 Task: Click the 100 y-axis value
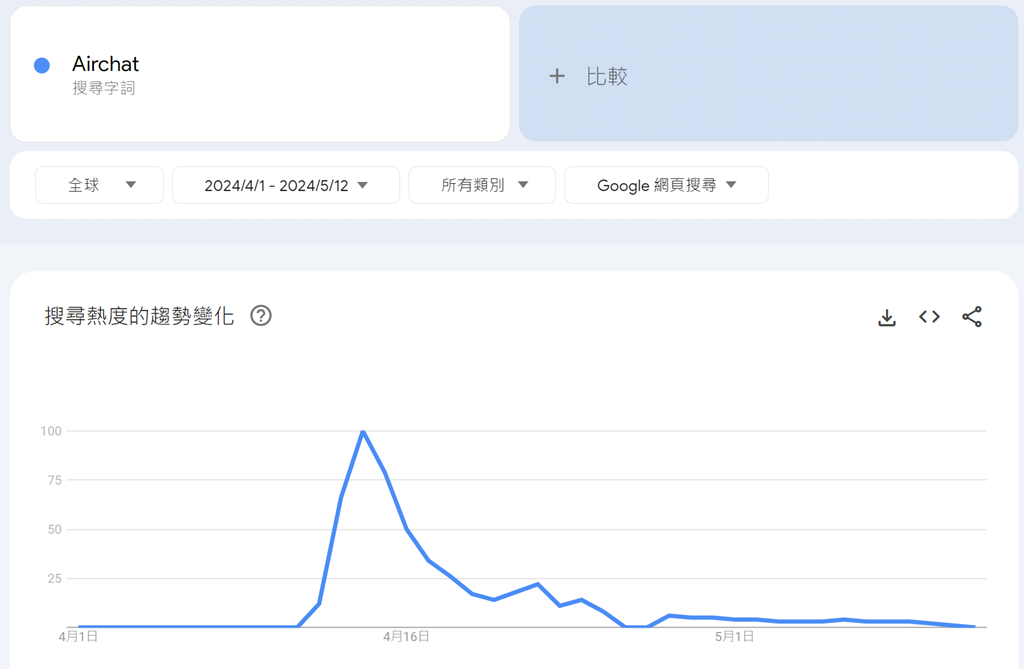(51, 431)
